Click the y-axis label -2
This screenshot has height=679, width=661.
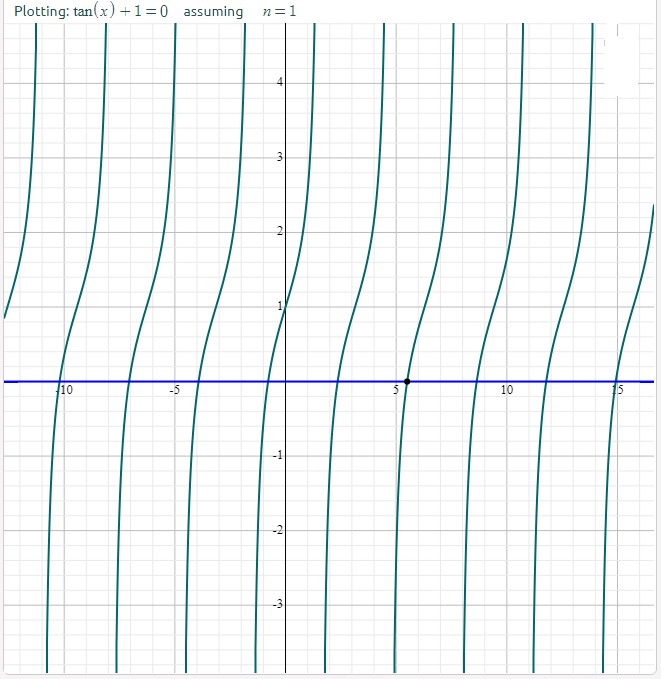click(x=278, y=530)
